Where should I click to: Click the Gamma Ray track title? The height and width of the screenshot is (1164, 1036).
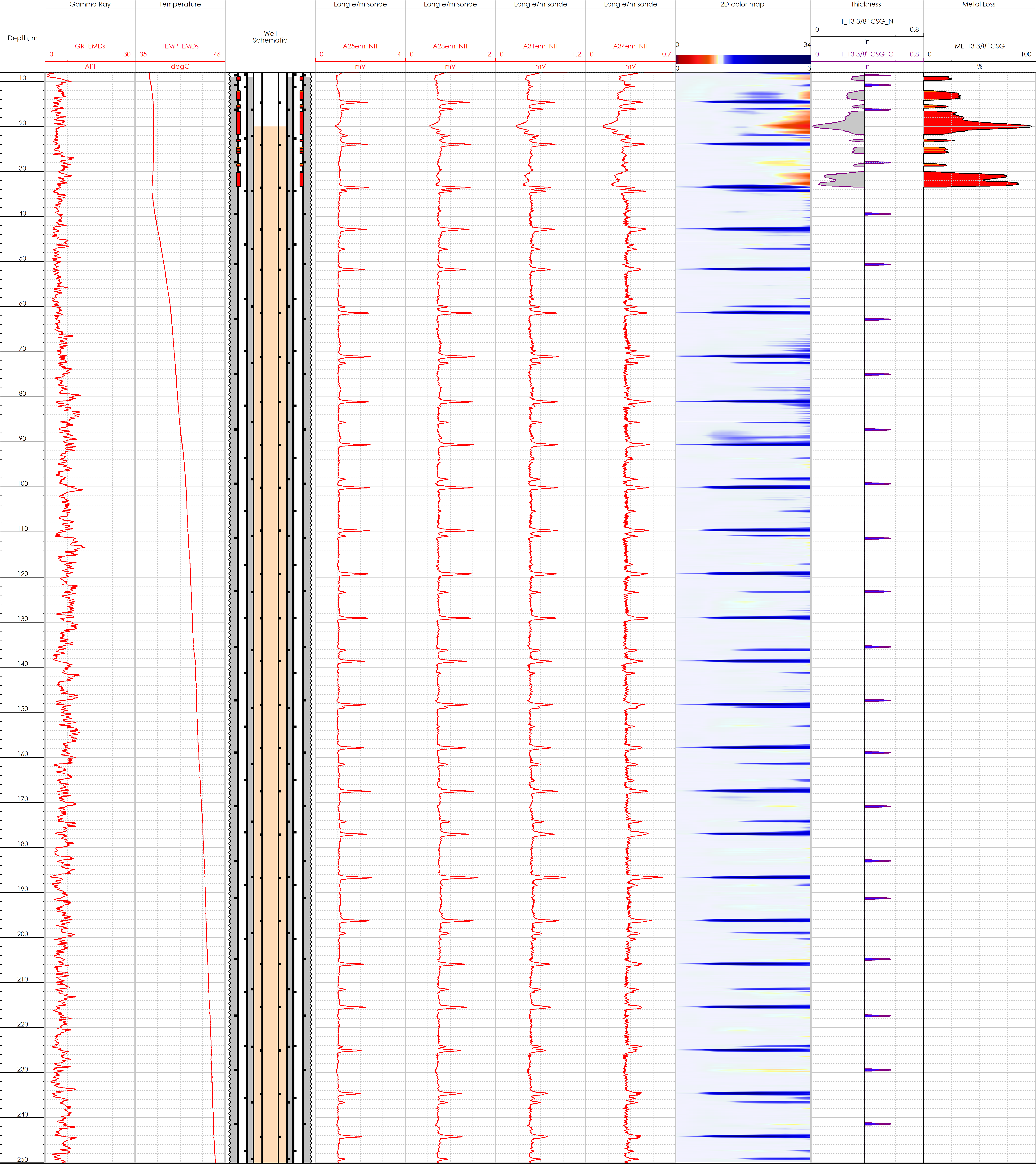(x=90, y=4)
